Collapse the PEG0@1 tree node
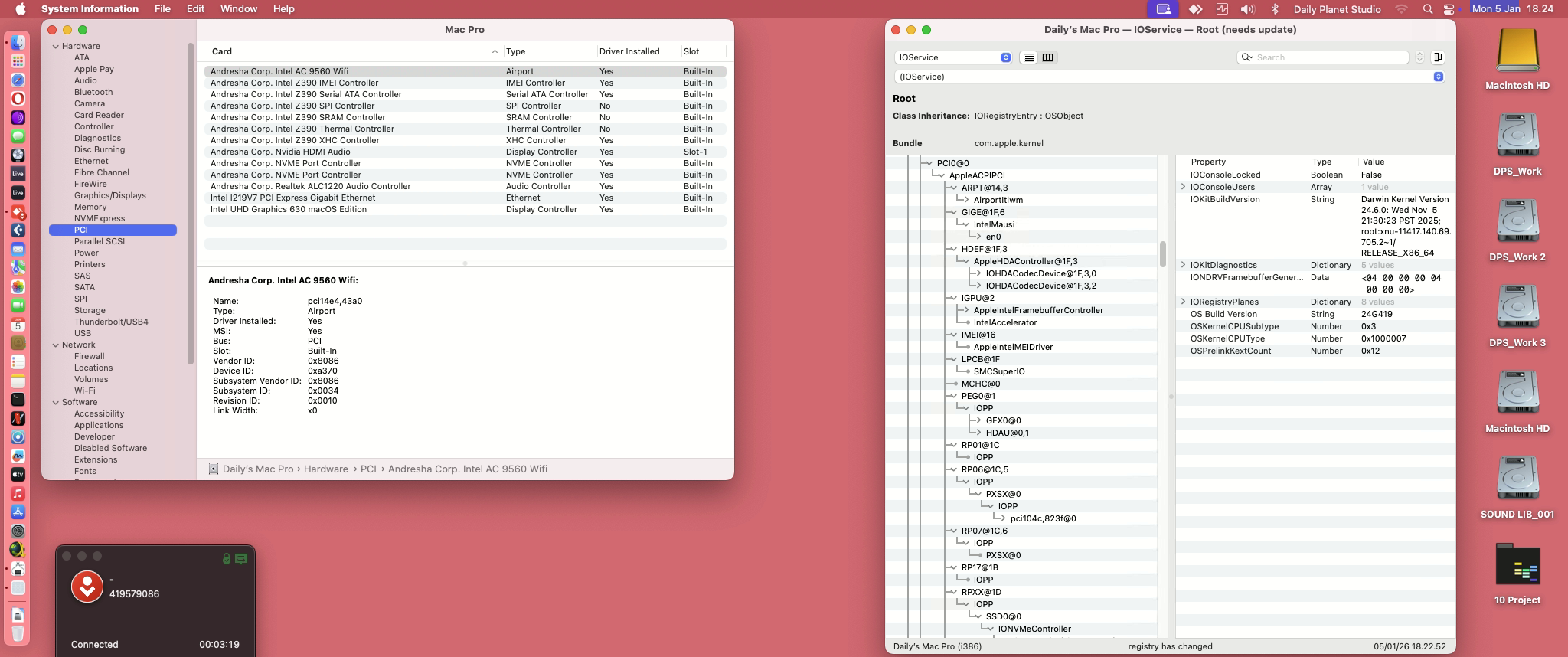Screen dimensions: 1568x657 click(953, 396)
